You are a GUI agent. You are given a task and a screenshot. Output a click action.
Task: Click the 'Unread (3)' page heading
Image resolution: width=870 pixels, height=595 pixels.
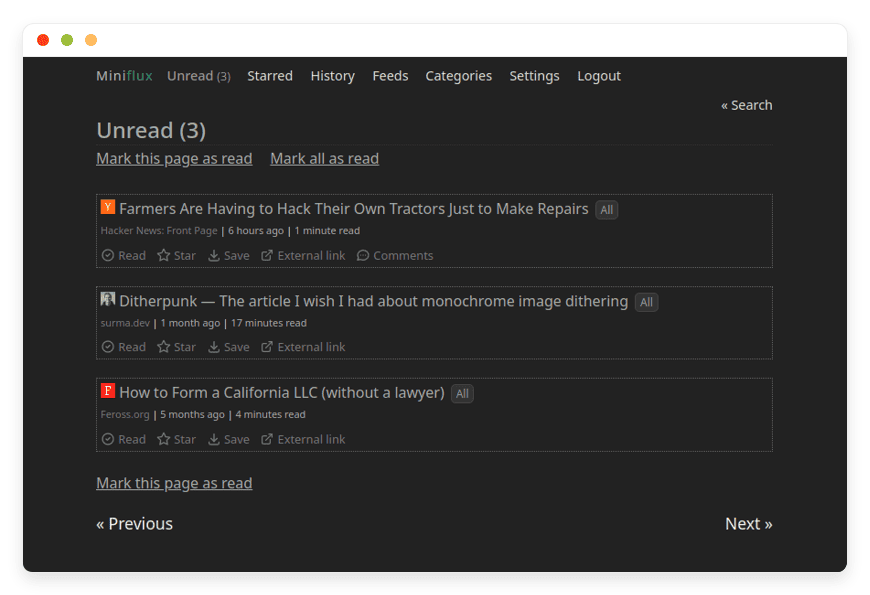point(151,131)
